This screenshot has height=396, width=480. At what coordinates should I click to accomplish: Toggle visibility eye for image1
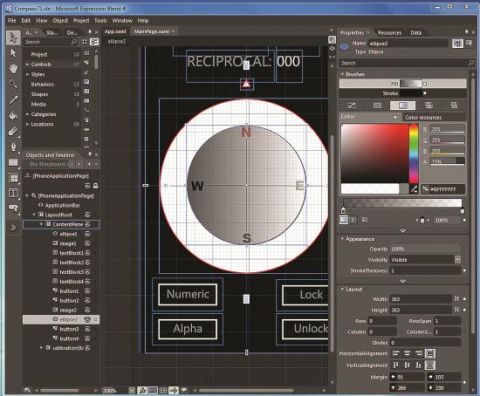click(87, 244)
